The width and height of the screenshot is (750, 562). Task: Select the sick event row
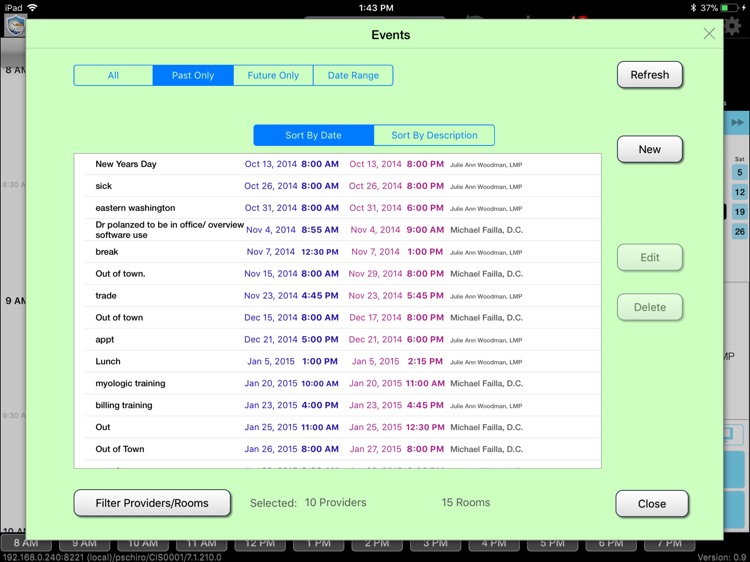(337, 186)
